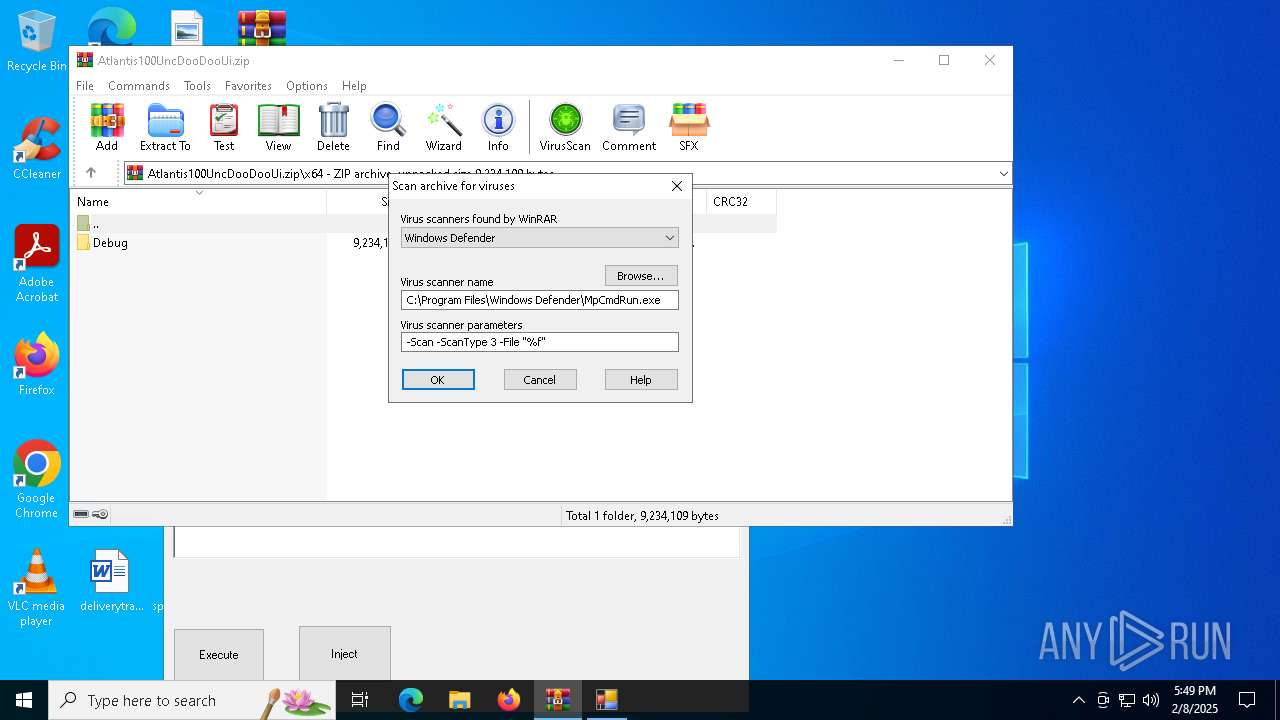Click the View toolbar icon

[278, 127]
